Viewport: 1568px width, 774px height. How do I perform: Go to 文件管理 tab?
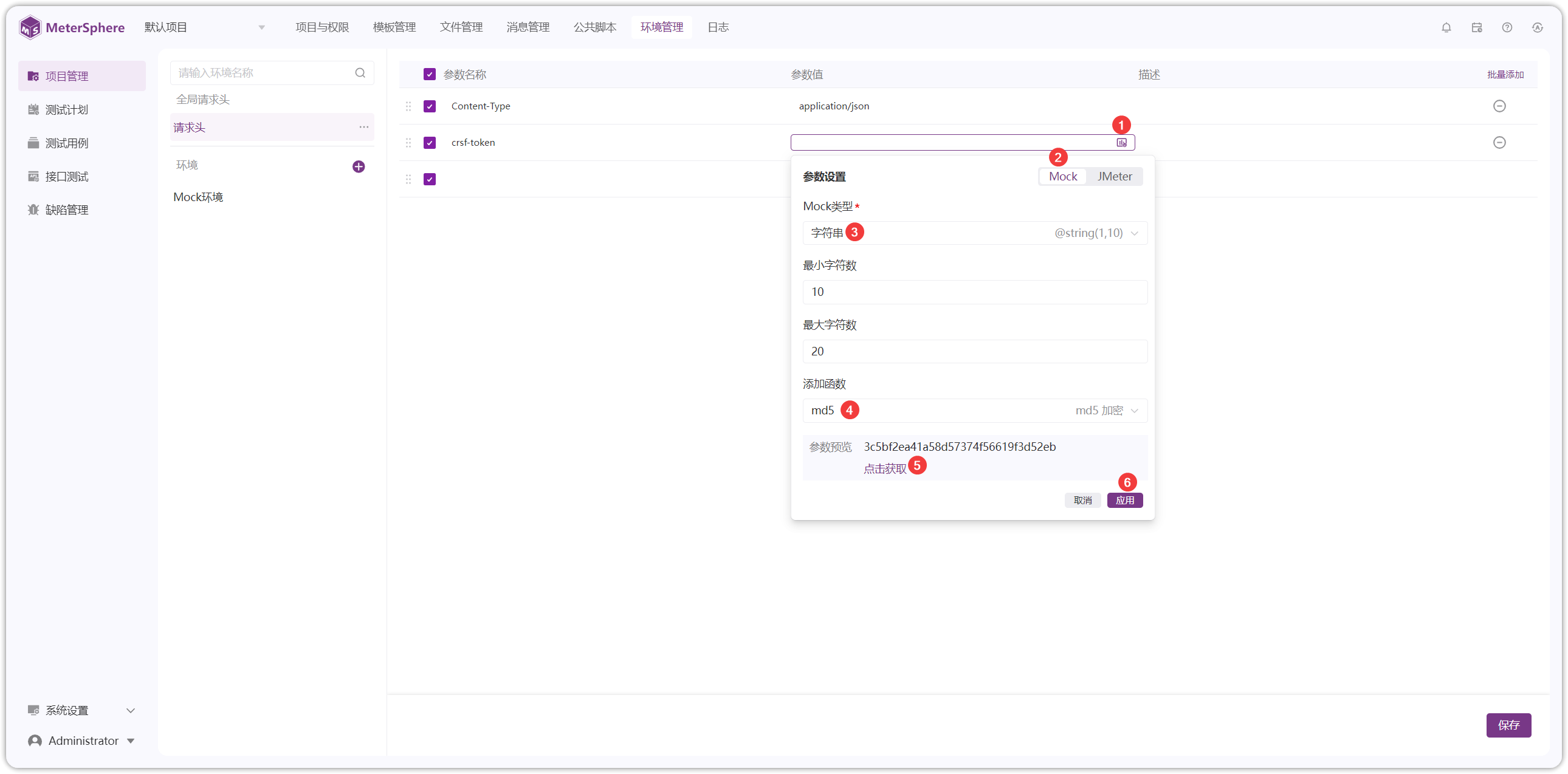[461, 27]
